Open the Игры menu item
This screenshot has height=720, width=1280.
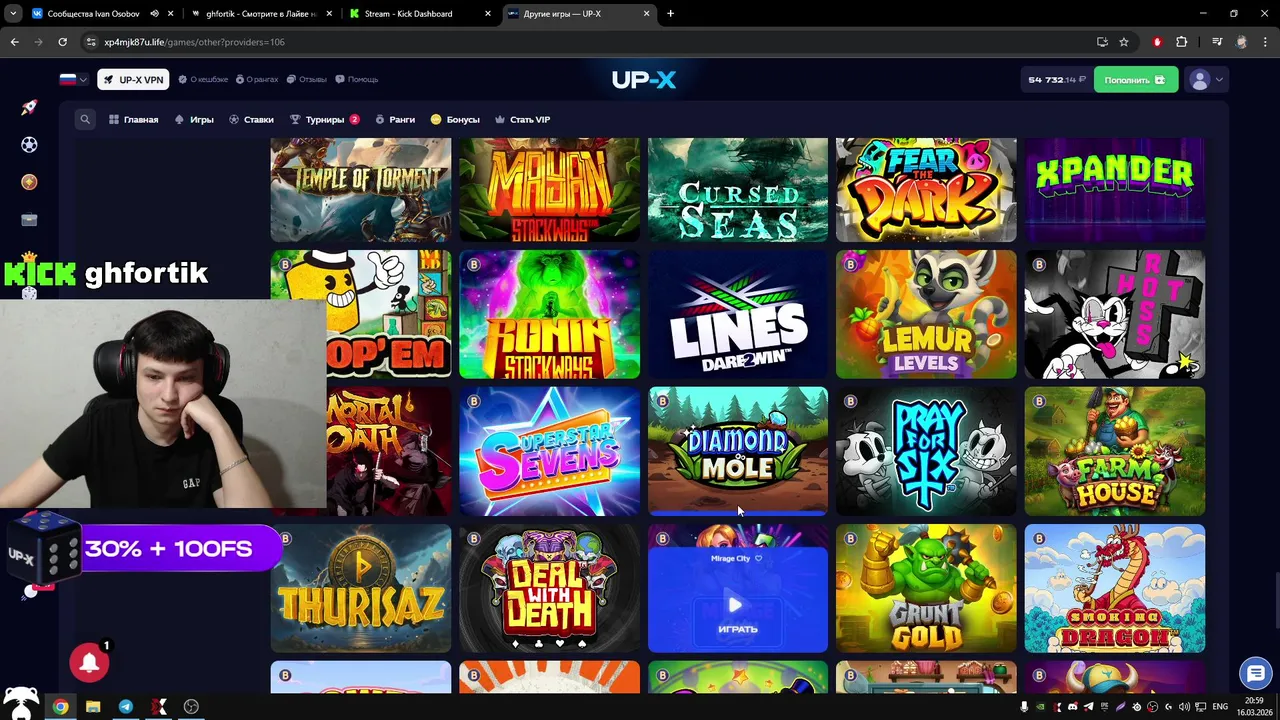point(194,119)
